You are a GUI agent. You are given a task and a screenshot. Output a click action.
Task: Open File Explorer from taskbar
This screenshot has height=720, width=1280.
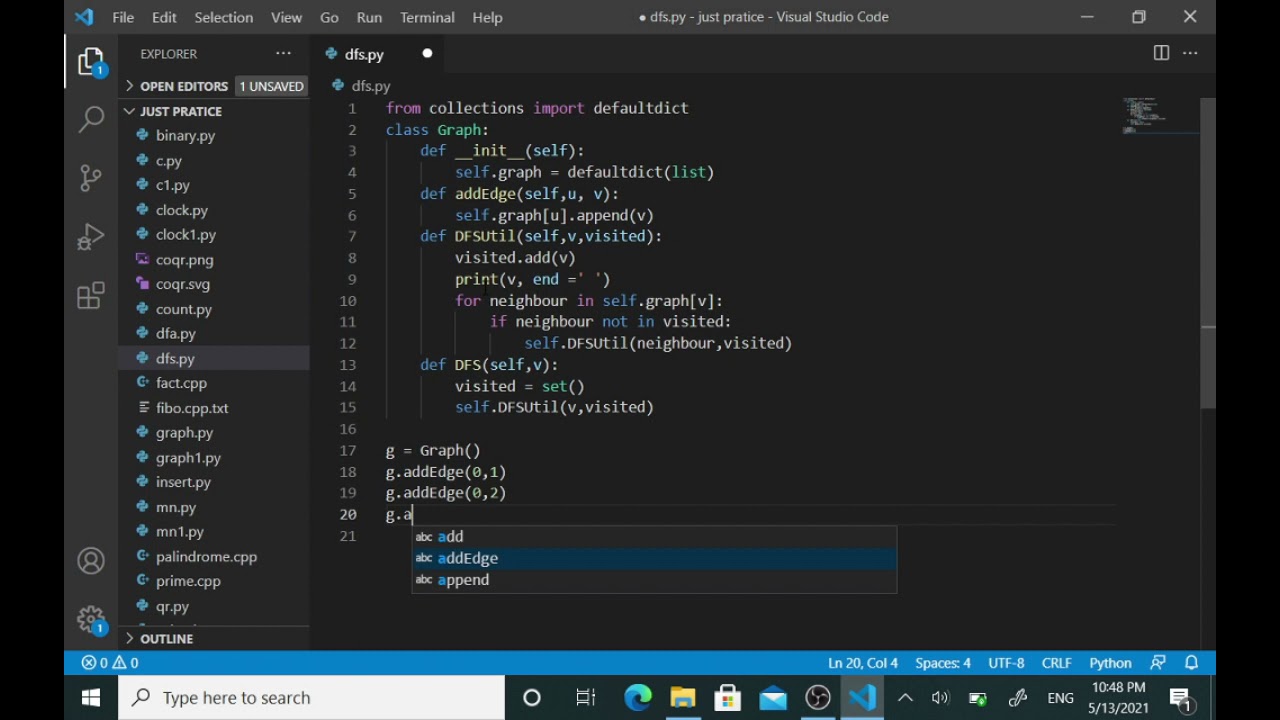point(683,698)
